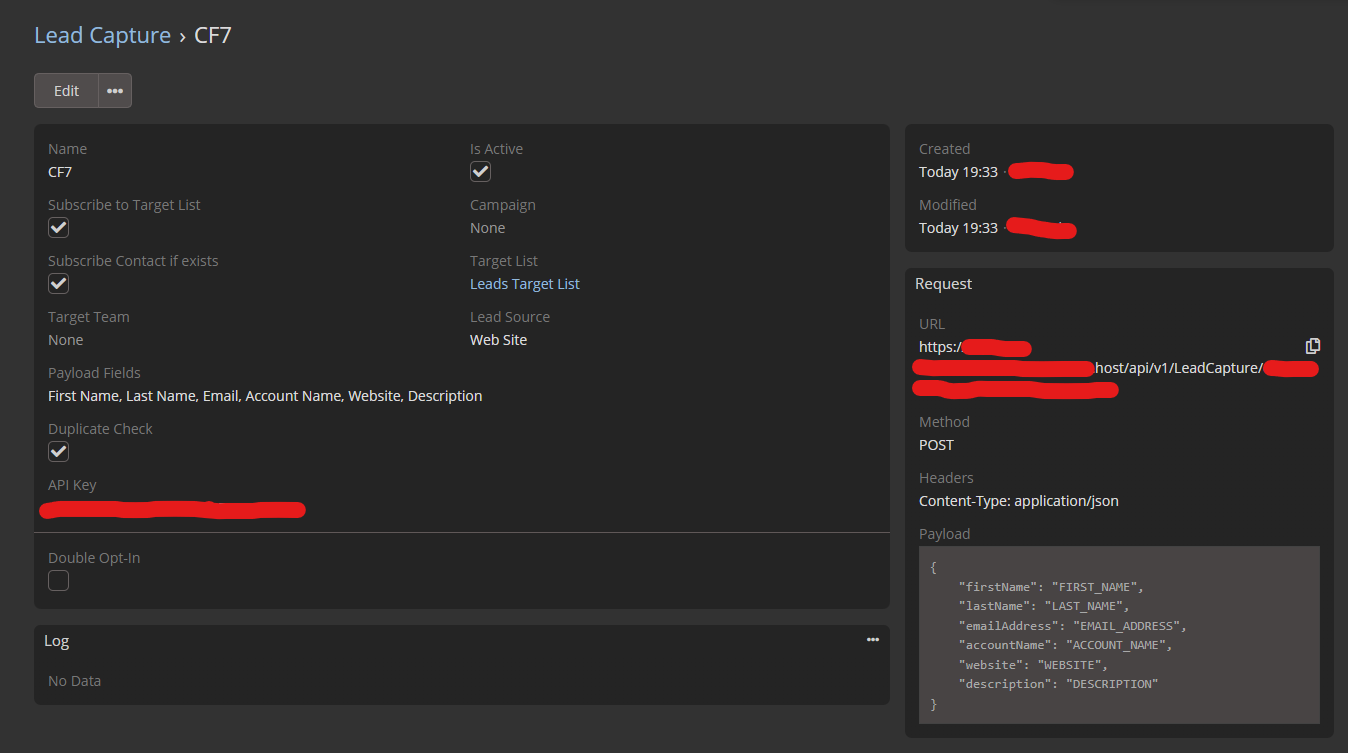The width and height of the screenshot is (1348, 753).
Task: Open the Log panel options menu
Action: tap(873, 640)
